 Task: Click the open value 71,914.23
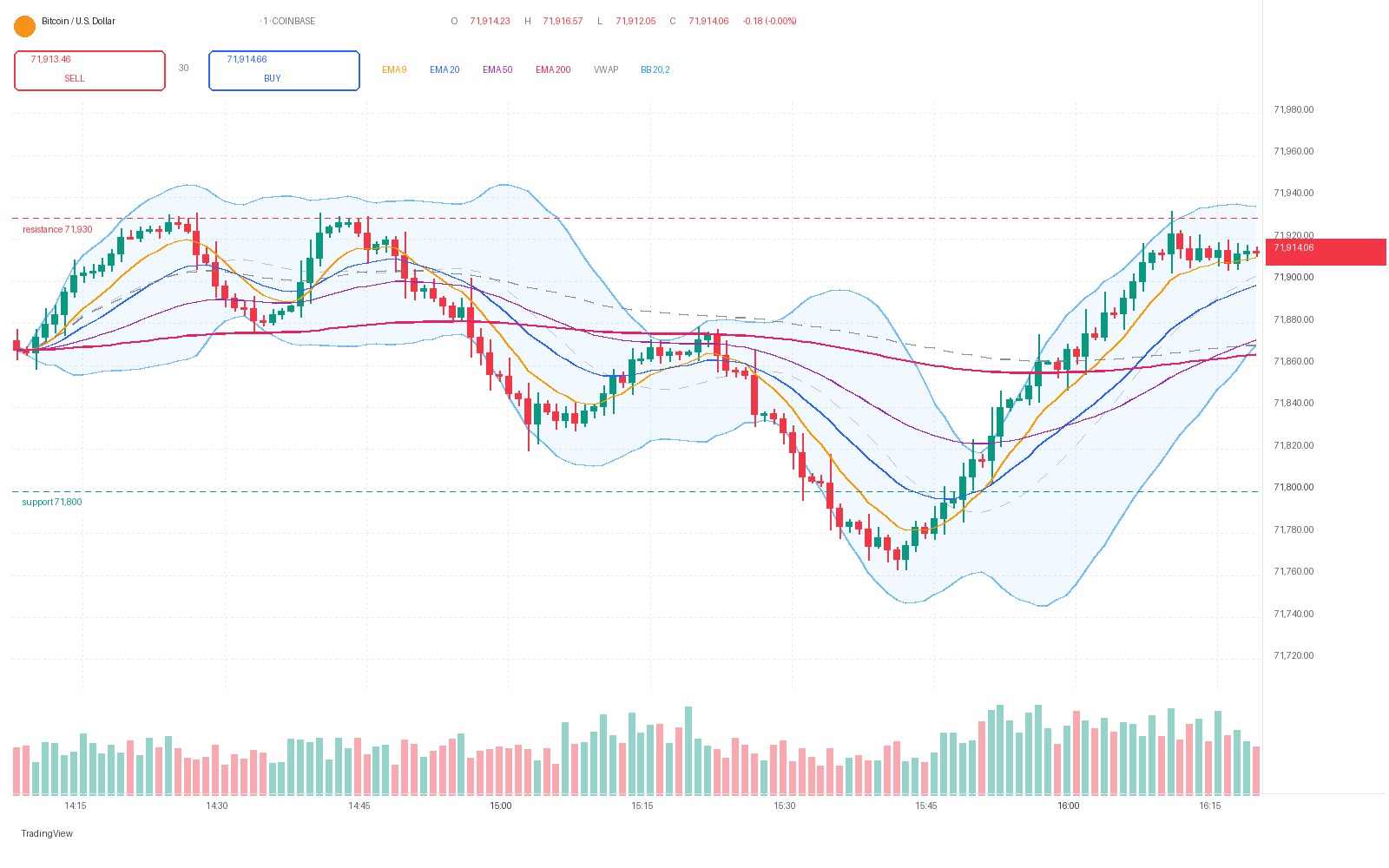tap(490, 21)
